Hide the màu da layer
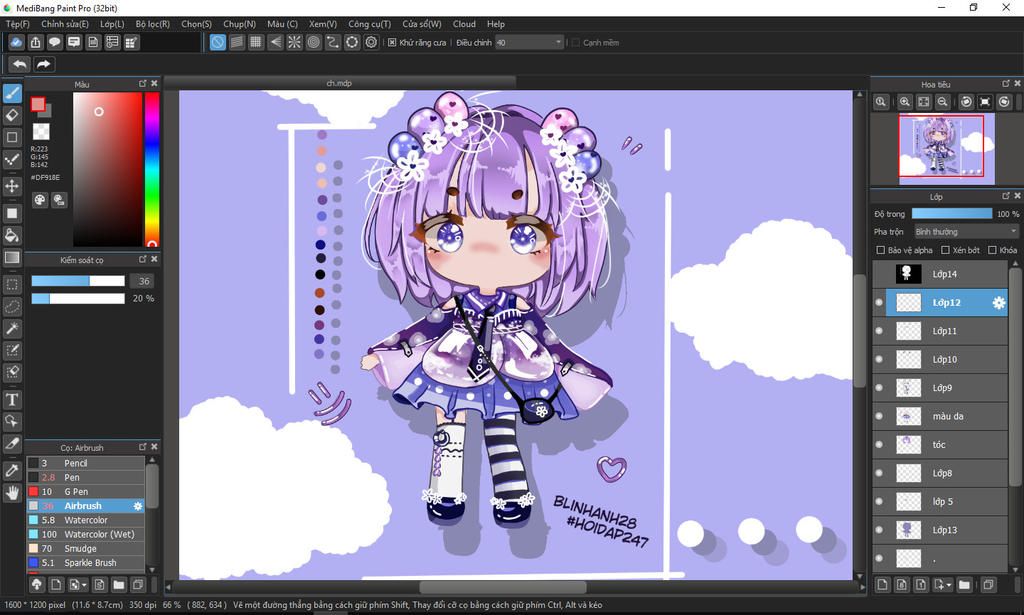The width and height of the screenshot is (1024, 615). pyautogui.click(x=879, y=416)
